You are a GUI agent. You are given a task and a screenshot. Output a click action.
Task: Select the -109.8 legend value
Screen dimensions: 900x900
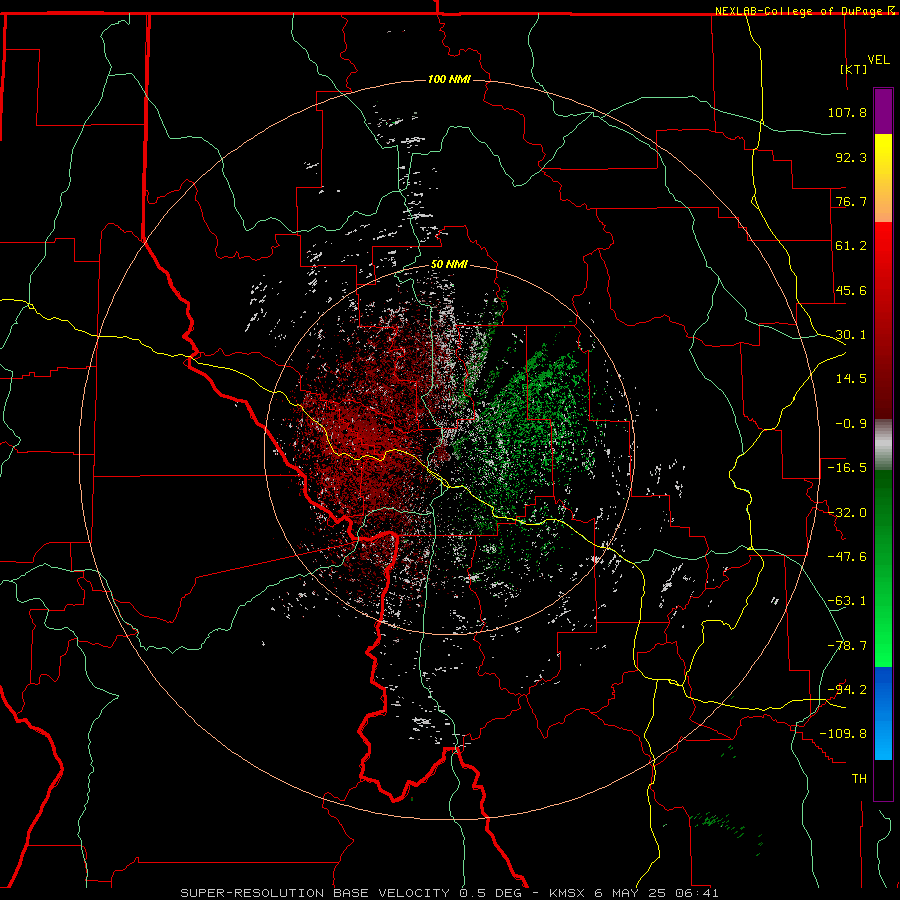[x=843, y=734]
